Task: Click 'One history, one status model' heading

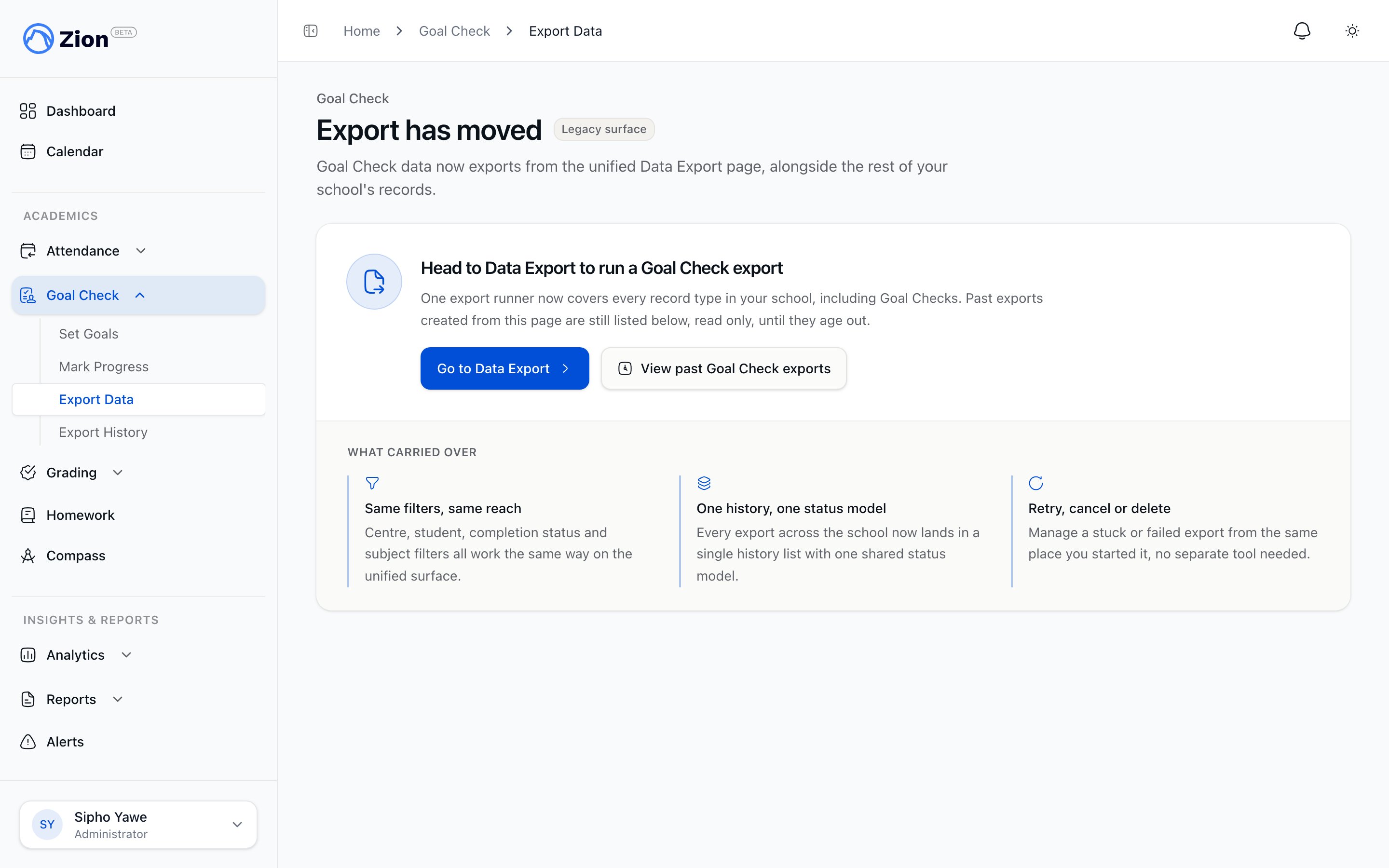Action: coord(791,509)
